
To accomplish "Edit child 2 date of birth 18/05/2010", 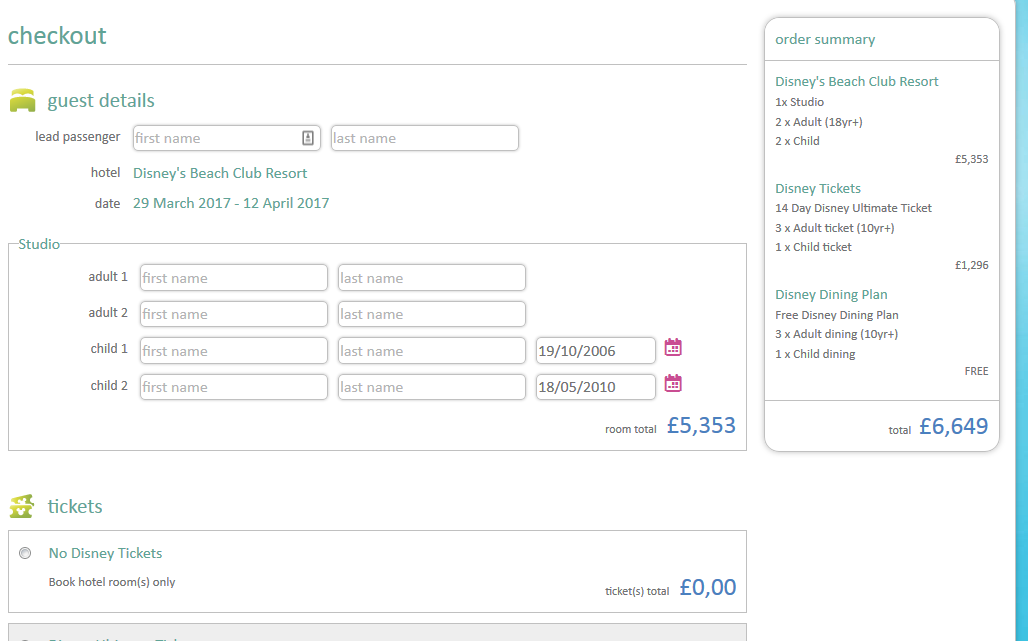I will click(595, 387).
